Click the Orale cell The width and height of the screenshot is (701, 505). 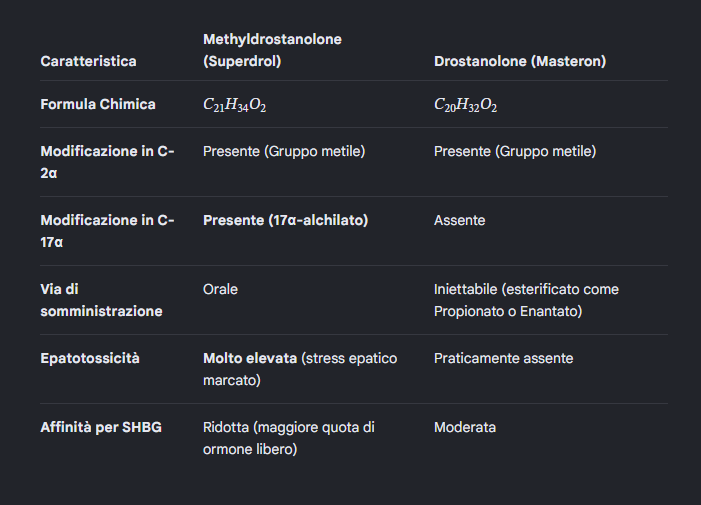pos(220,289)
